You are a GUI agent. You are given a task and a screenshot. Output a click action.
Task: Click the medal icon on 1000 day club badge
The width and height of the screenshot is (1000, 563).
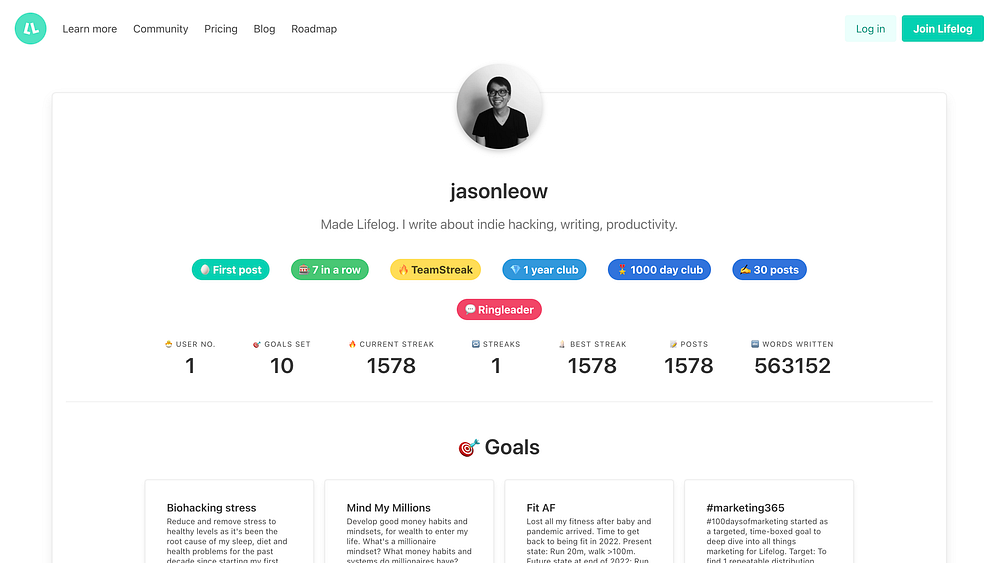622,270
